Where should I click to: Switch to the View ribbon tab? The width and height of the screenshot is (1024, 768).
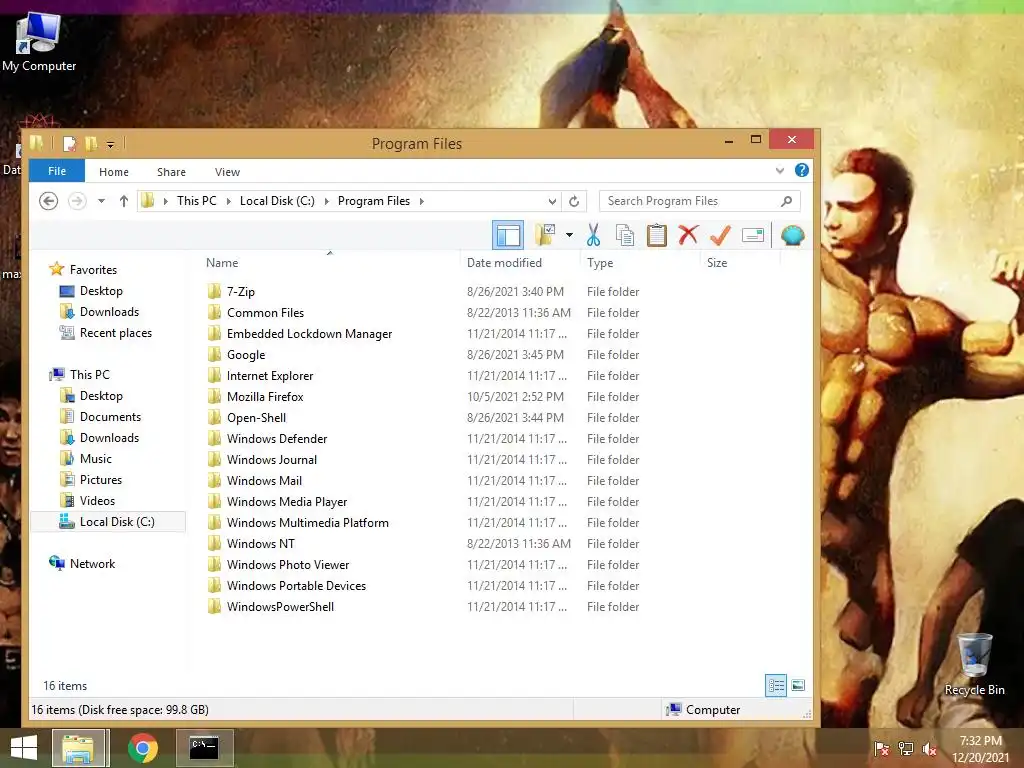[227, 172]
